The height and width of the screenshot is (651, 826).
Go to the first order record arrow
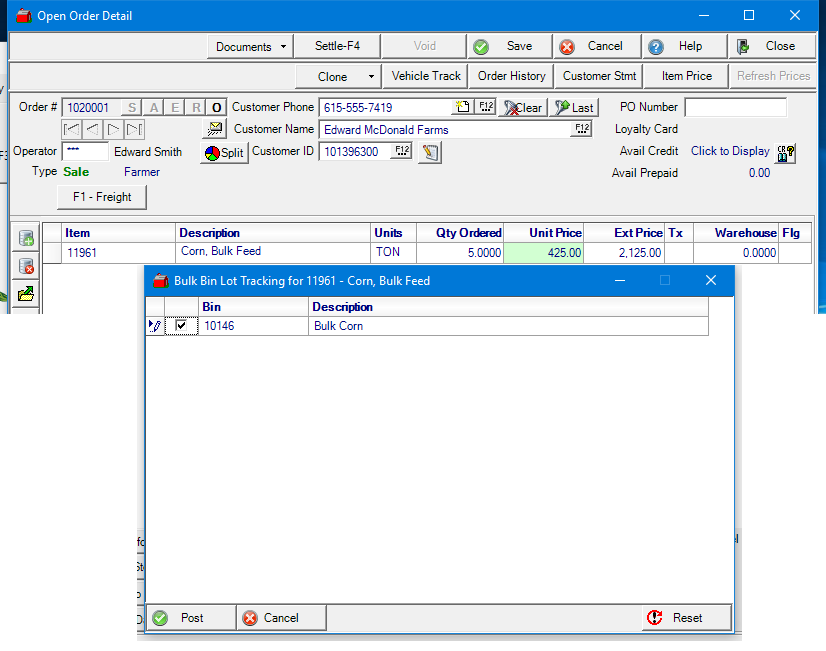(x=71, y=128)
